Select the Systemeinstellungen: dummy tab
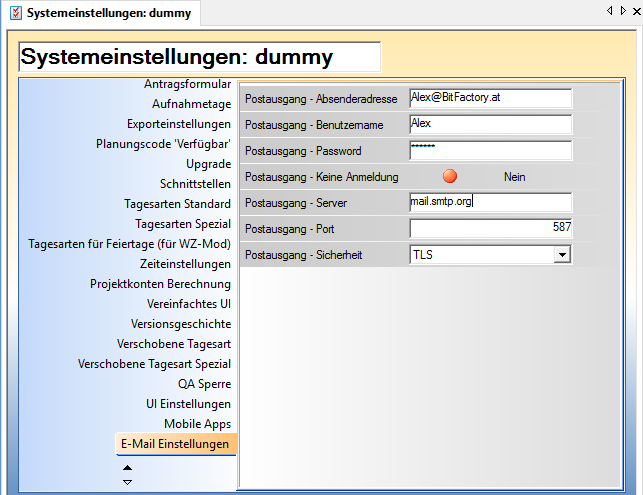This screenshot has width=643, height=495. (x=101, y=13)
